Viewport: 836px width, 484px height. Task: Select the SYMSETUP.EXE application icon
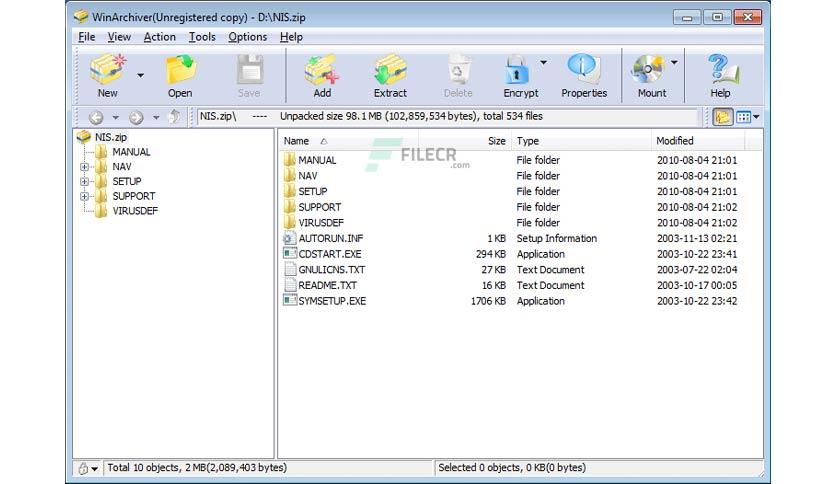(x=290, y=301)
